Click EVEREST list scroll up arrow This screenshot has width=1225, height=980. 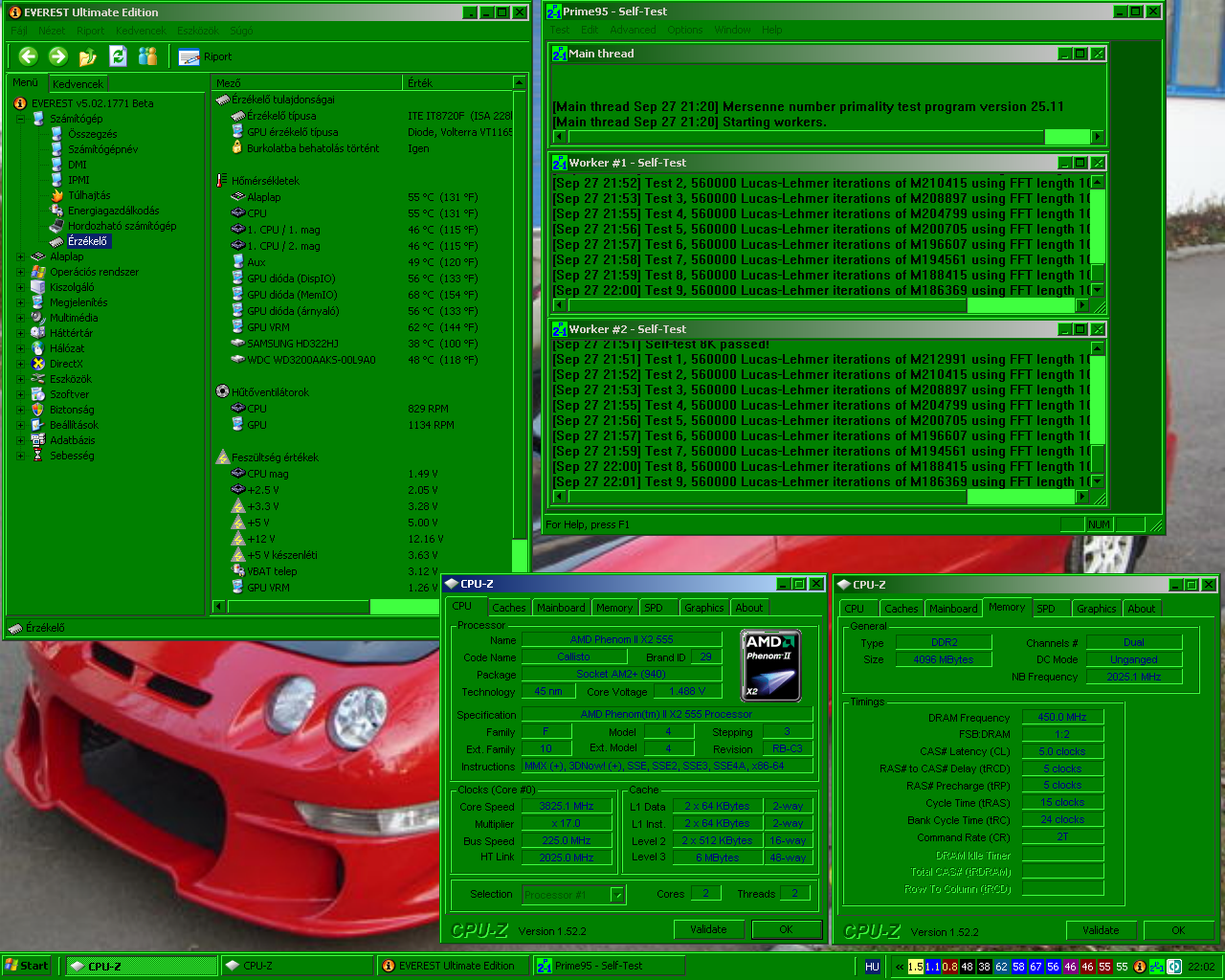519,83
